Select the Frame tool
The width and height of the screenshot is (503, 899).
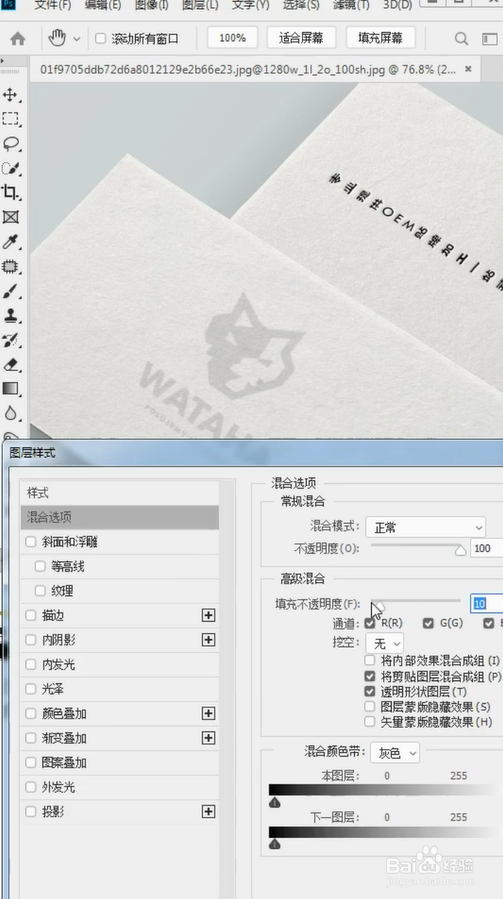pos(10,217)
